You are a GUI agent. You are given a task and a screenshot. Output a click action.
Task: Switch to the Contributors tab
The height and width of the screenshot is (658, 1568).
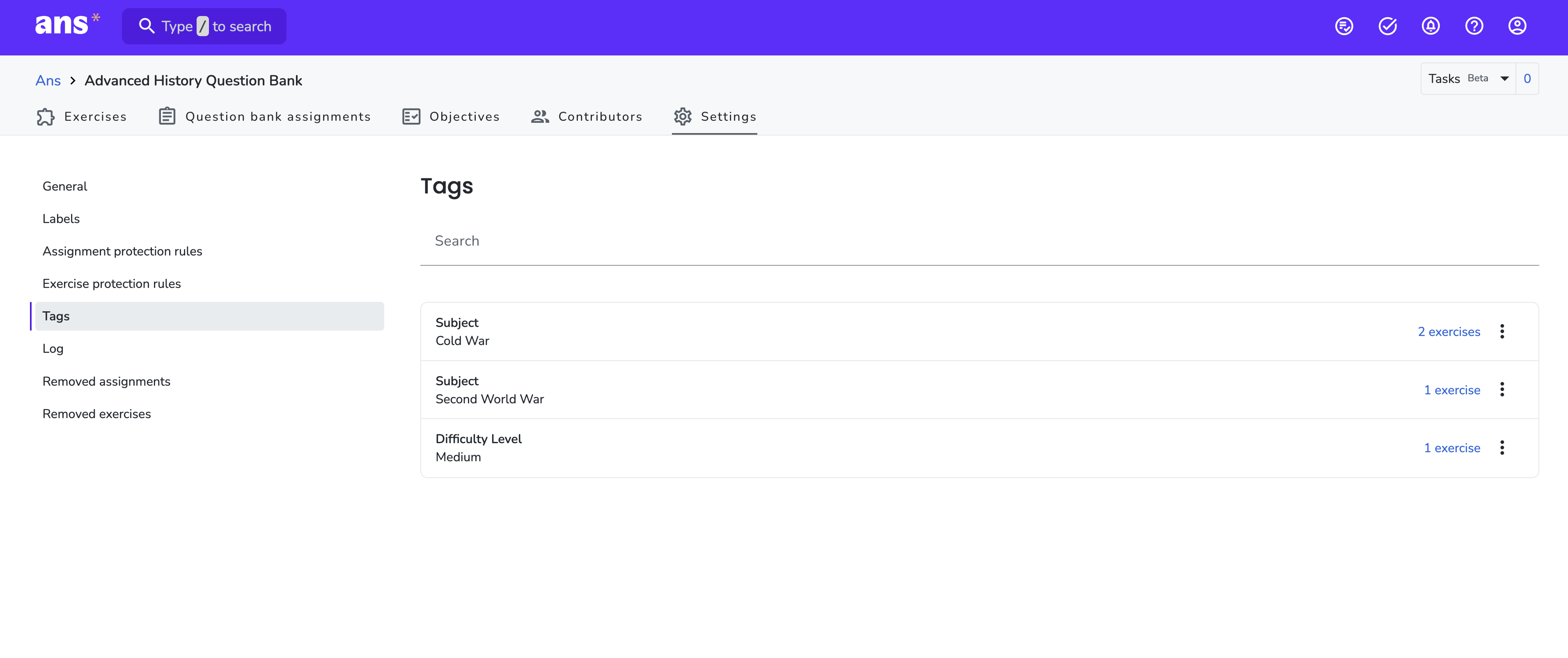pos(586,116)
